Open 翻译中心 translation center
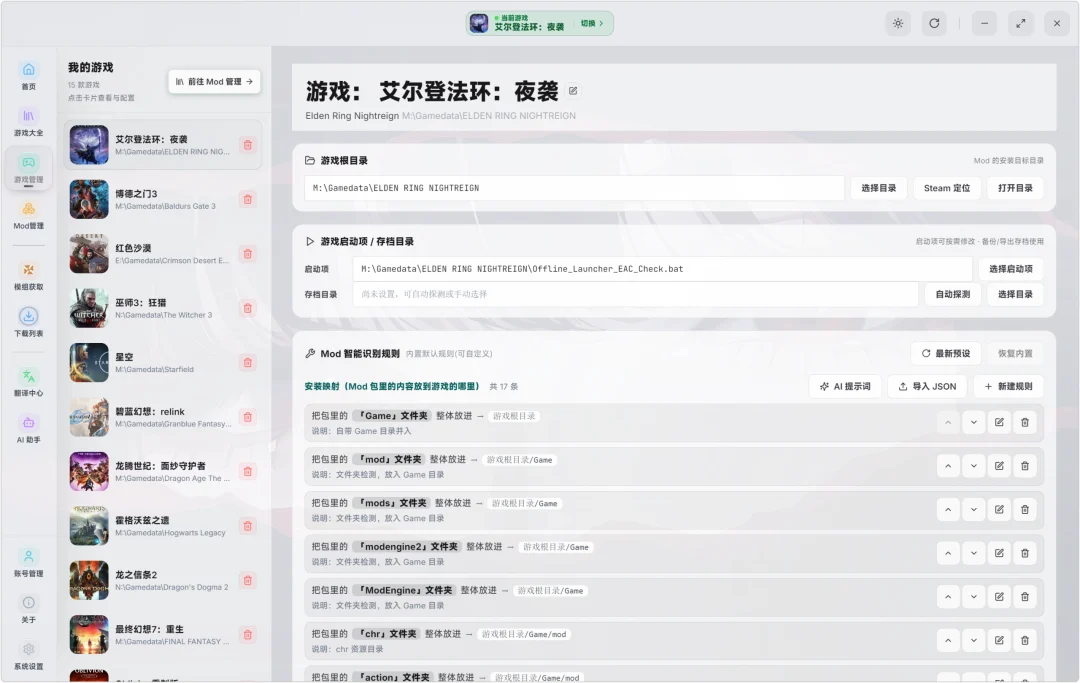 [28, 382]
